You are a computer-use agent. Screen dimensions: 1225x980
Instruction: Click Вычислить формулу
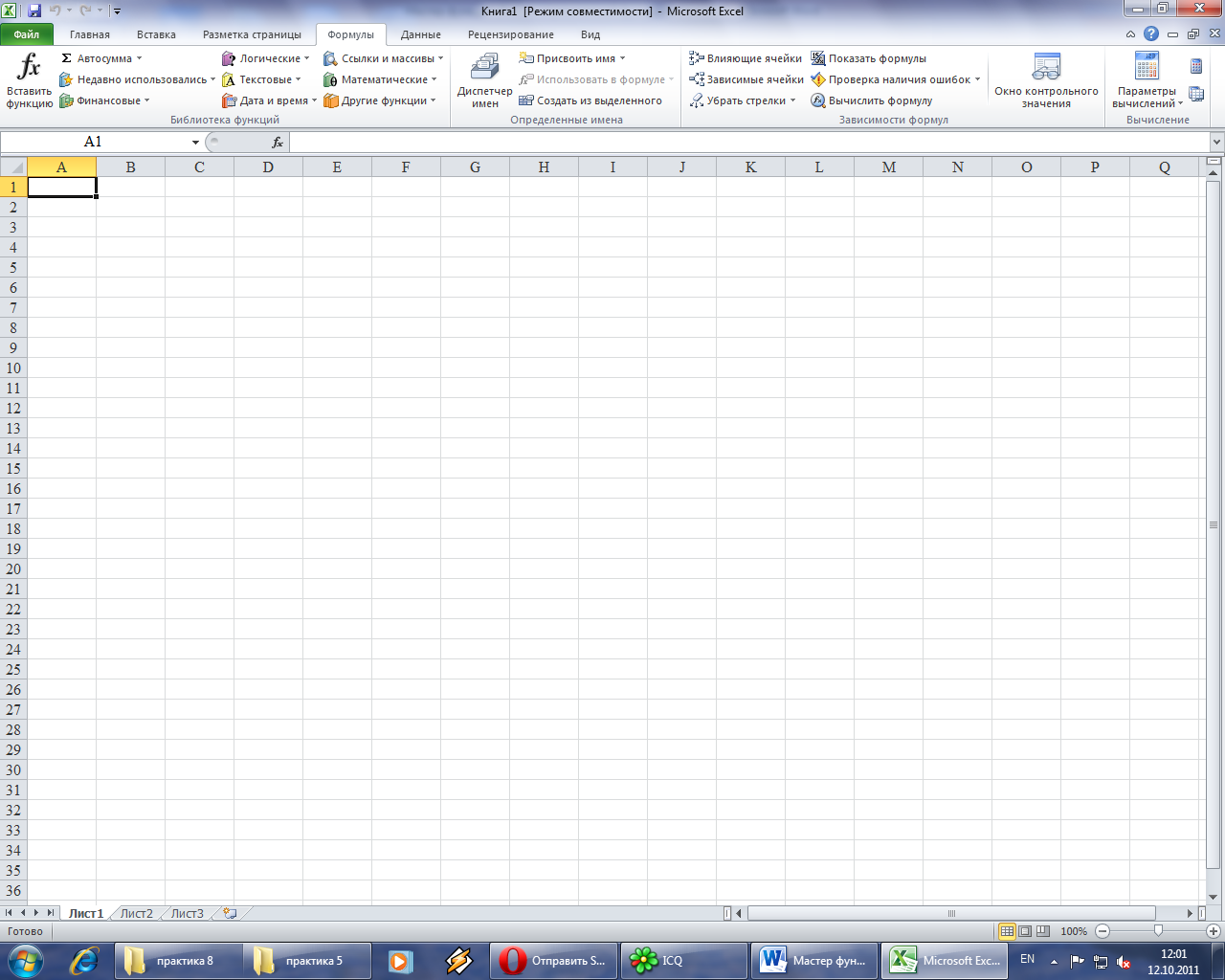pos(872,100)
